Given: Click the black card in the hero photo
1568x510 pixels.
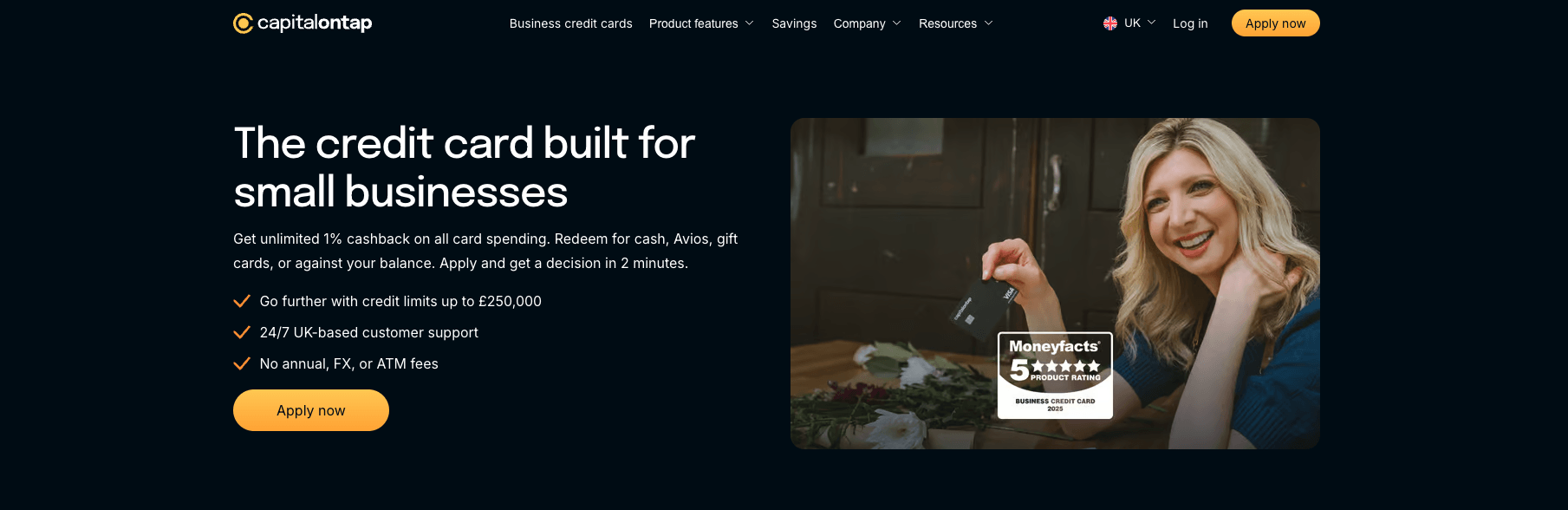Looking at the screenshot, I should 984,306.
